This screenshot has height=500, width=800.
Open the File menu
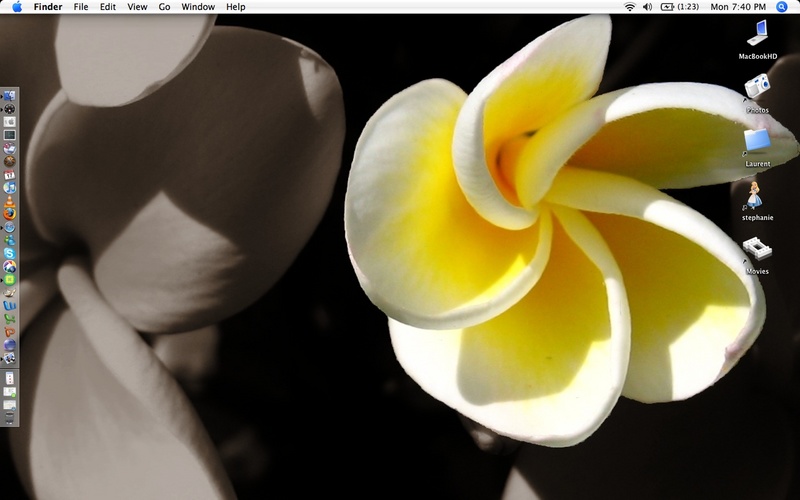coord(81,7)
